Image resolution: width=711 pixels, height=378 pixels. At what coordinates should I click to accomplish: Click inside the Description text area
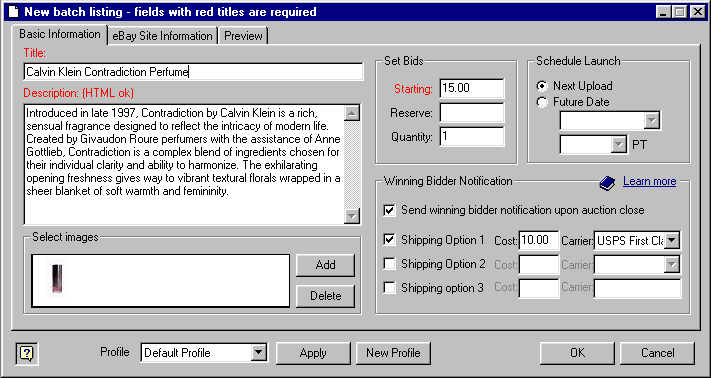pos(184,164)
